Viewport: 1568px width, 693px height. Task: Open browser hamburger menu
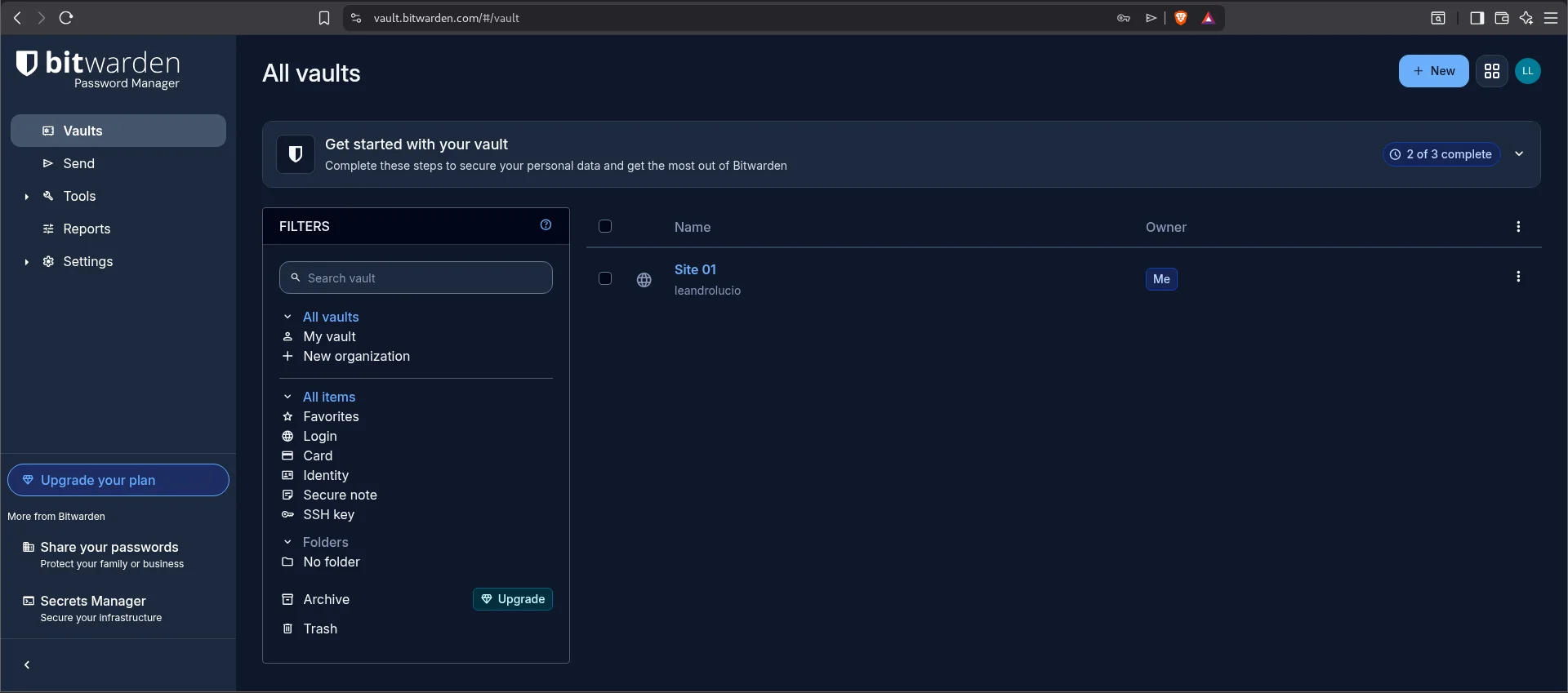point(1551,18)
